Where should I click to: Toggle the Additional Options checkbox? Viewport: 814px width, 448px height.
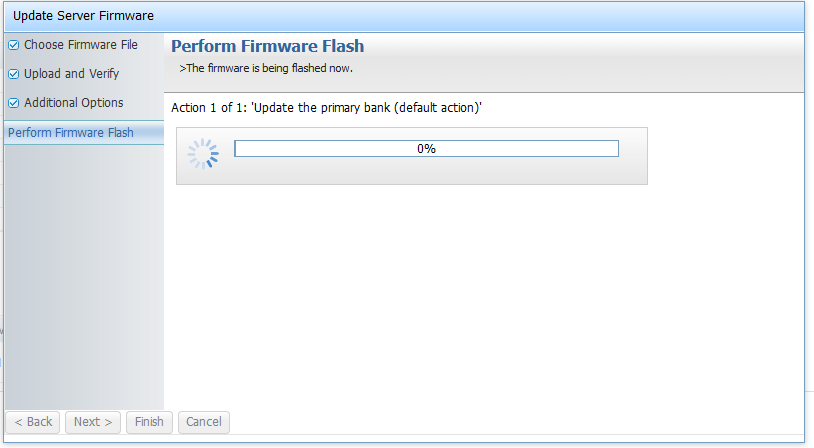tap(14, 103)
